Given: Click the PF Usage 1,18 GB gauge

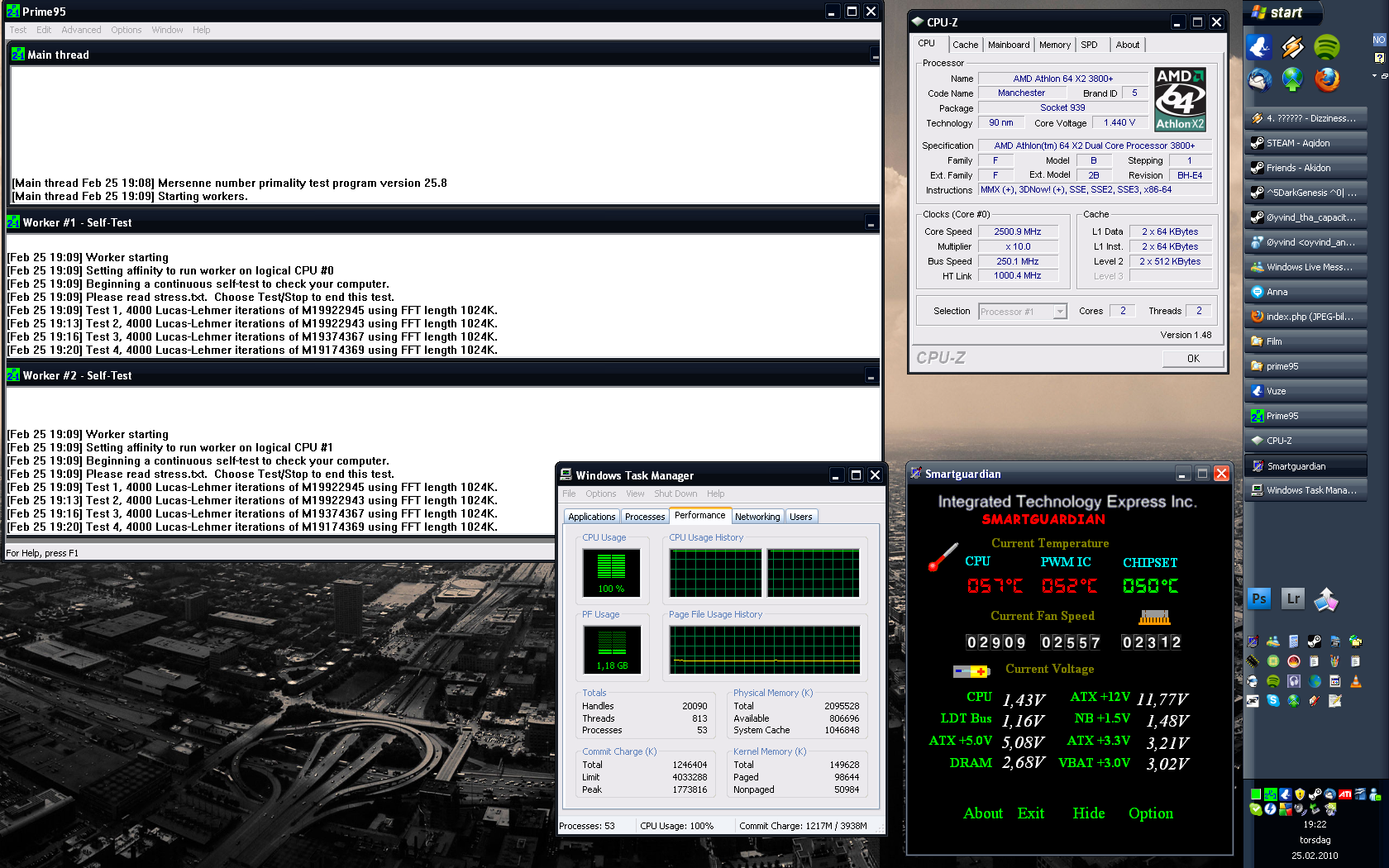Looking at the screenshot, I should (612, 649).
